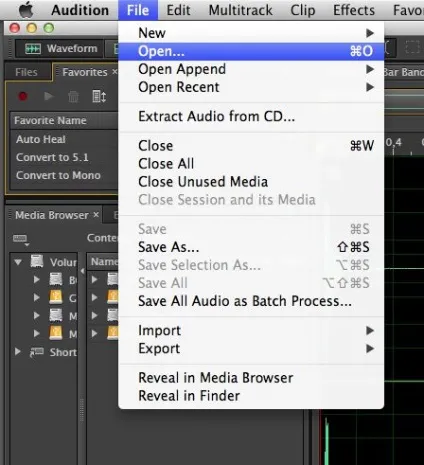The image size is (424, 465).
Task: Click the Name column header in Media Browser
Action: click(x=103, y=262)
